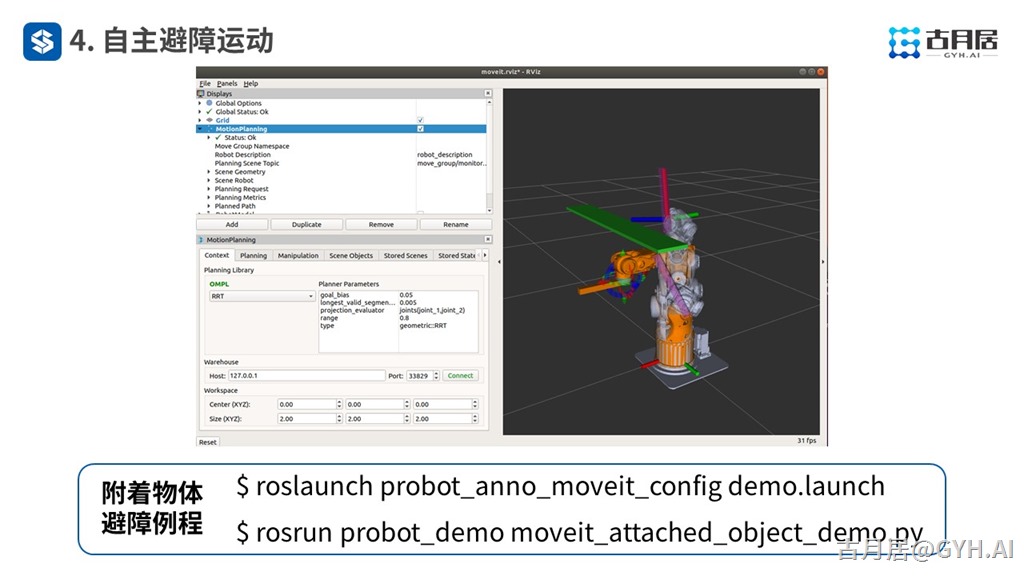
Task: Click the Connect warehouse button
Action: click(460, 376)
